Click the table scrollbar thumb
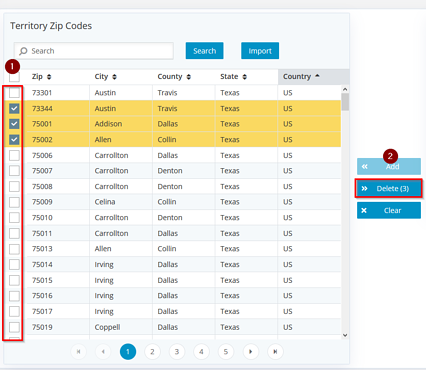Screen dimensions: 426x370 point(345,102)
